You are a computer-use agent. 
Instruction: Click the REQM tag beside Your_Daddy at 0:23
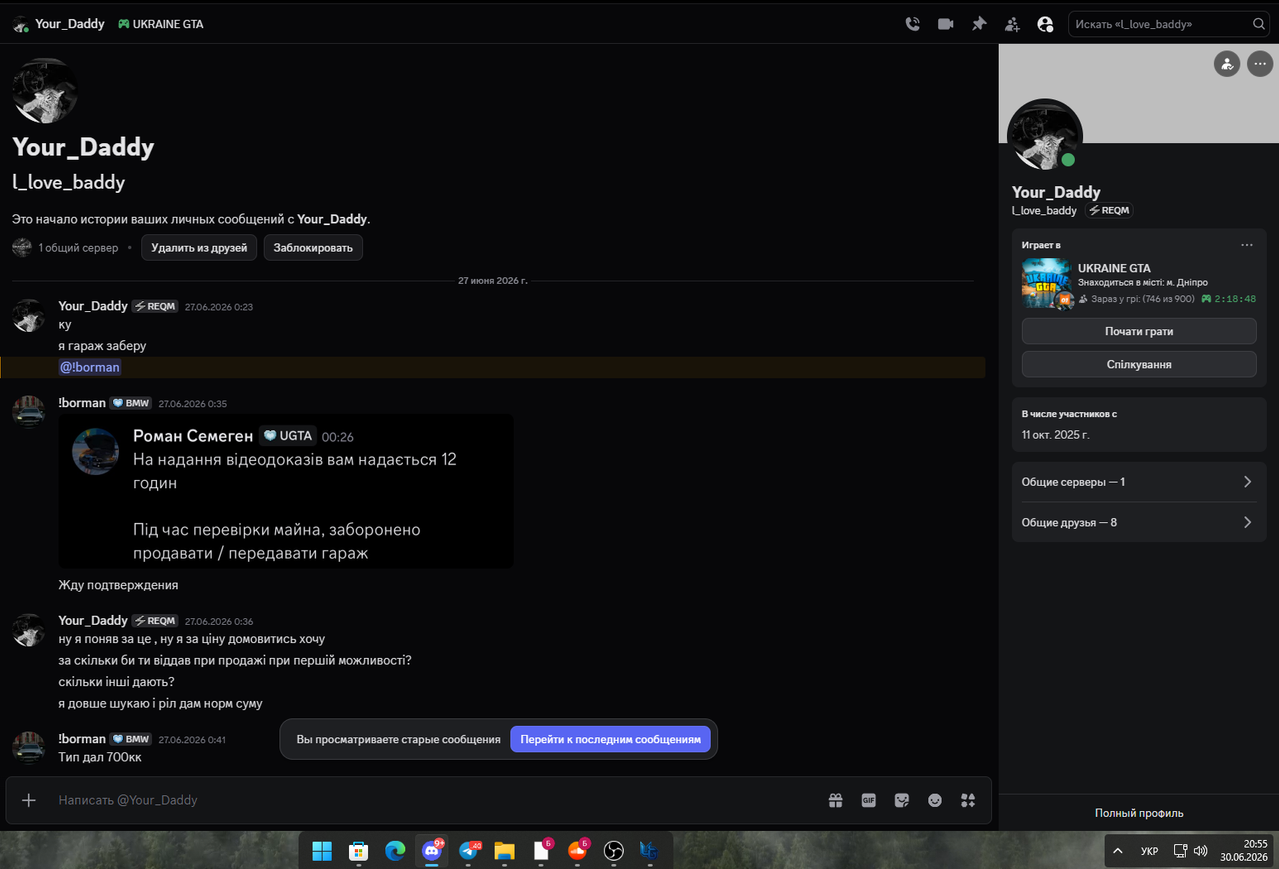coord(155,307)
